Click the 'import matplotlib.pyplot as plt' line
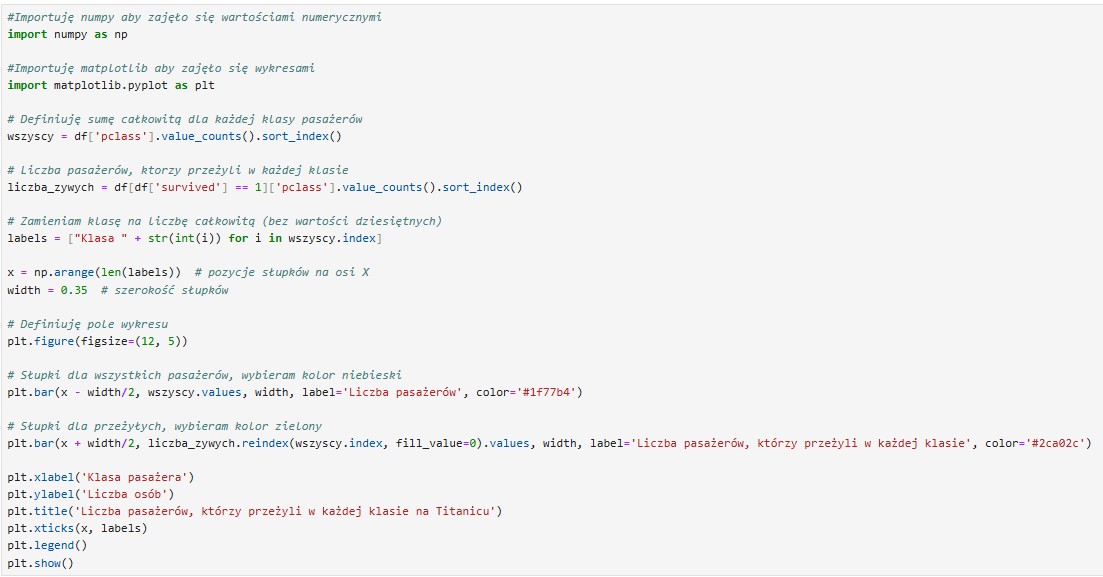 point(104,85)
